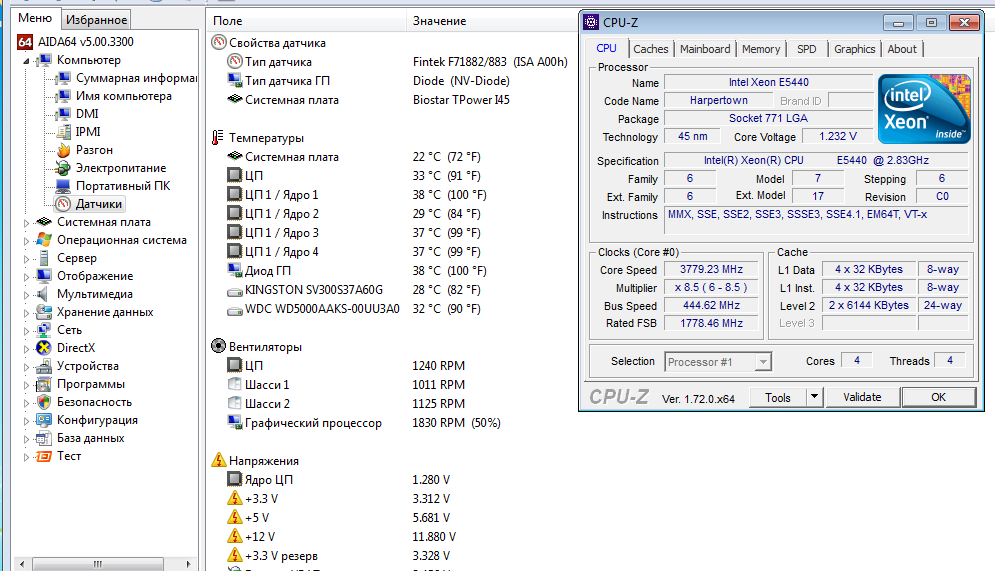995x571 pixels.
Task: Click the Intel Xeon inside logo
Action: click(923, 109)
